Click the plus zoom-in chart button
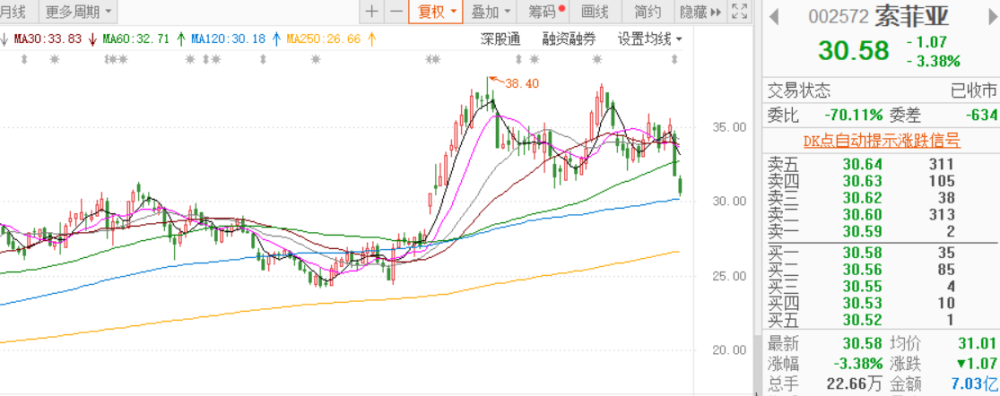This screenshot has height=396, width=1000. tap(372, 11)
